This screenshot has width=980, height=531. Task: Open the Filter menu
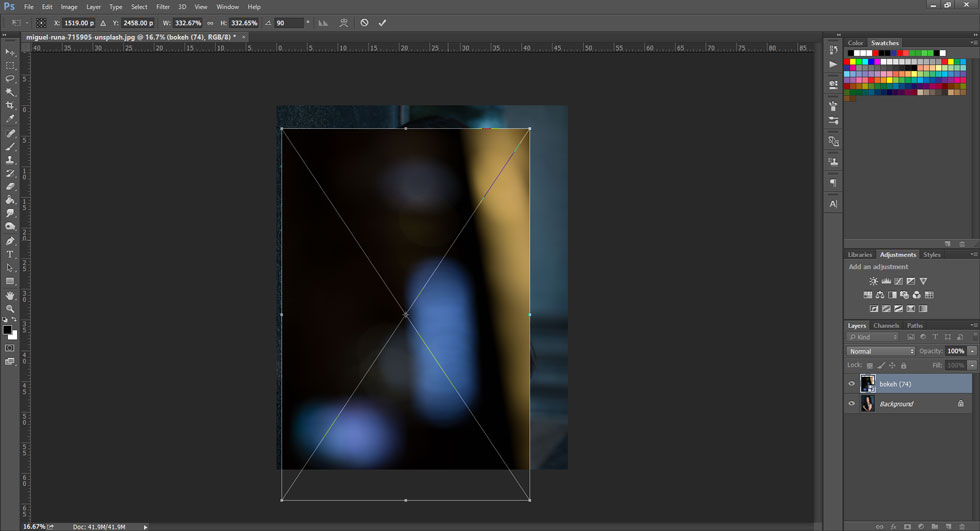click(x=163, y=7)
